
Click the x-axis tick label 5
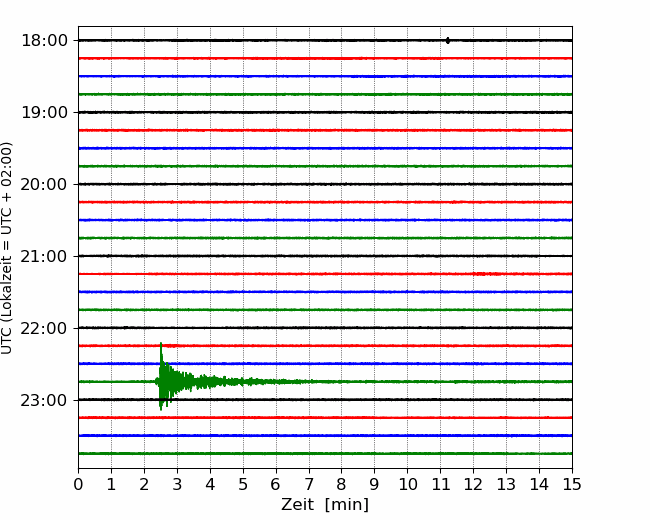click(243, 484)
